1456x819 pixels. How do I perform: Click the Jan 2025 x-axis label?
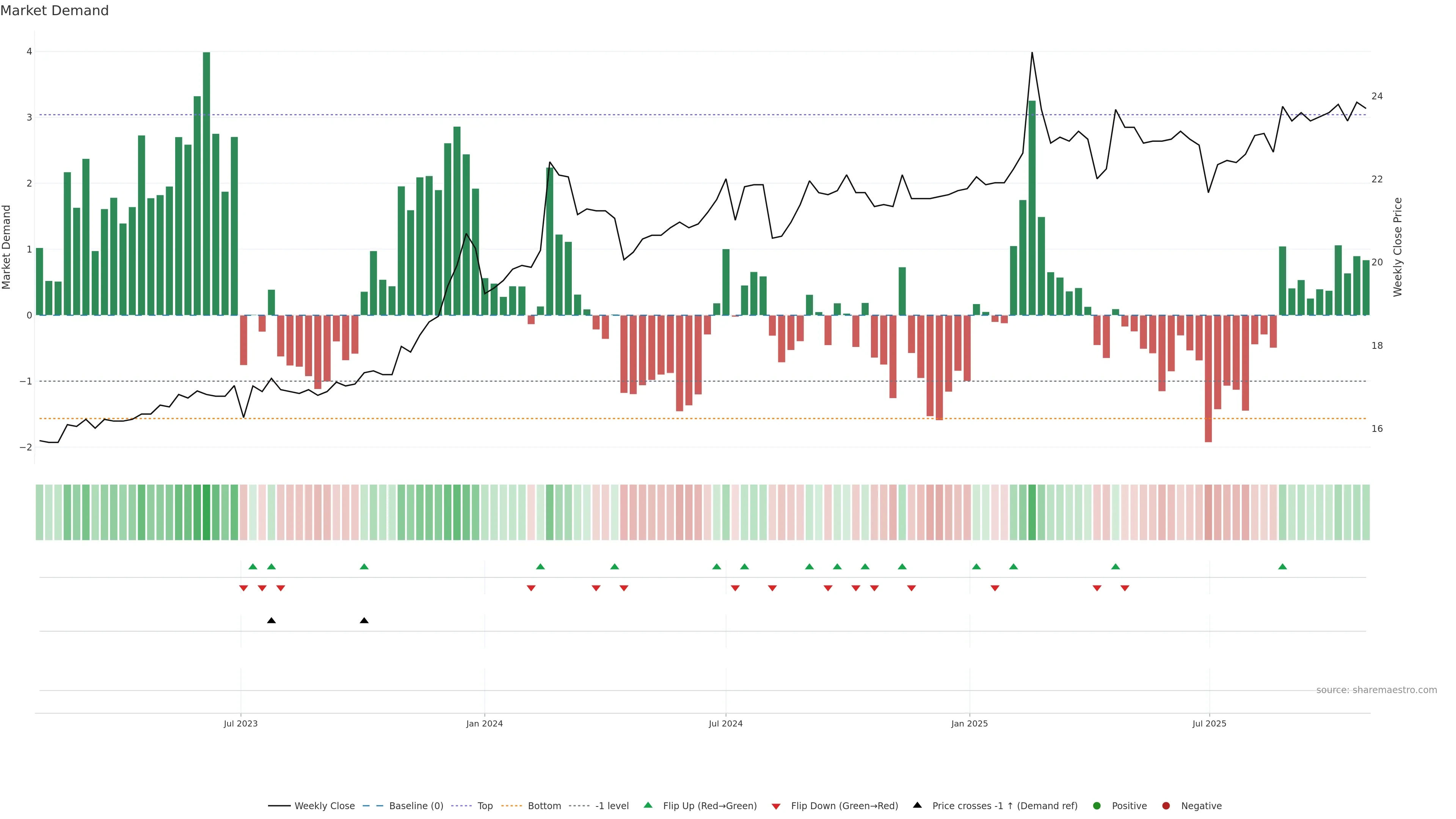pos(970,724)
